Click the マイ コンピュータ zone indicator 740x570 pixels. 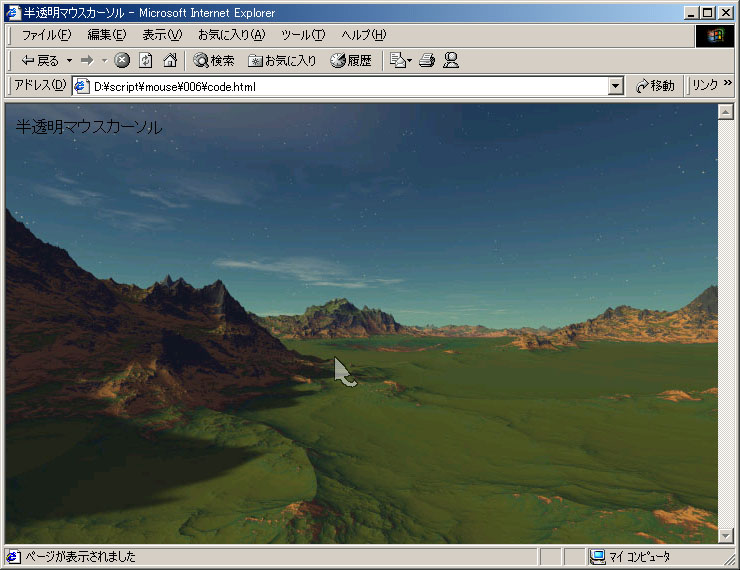coord(639,557)
